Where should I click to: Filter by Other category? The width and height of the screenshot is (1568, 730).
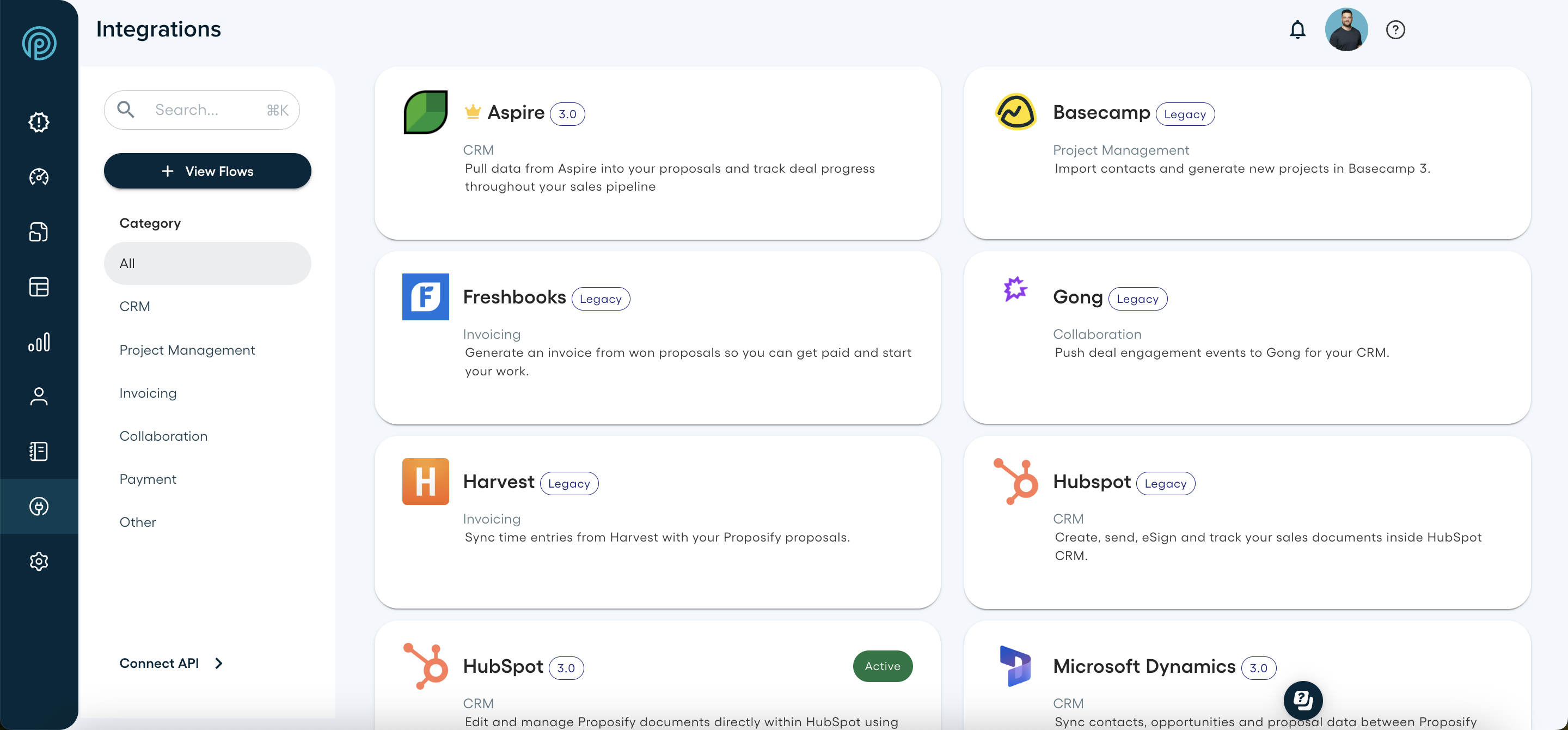tap(138, 522)
